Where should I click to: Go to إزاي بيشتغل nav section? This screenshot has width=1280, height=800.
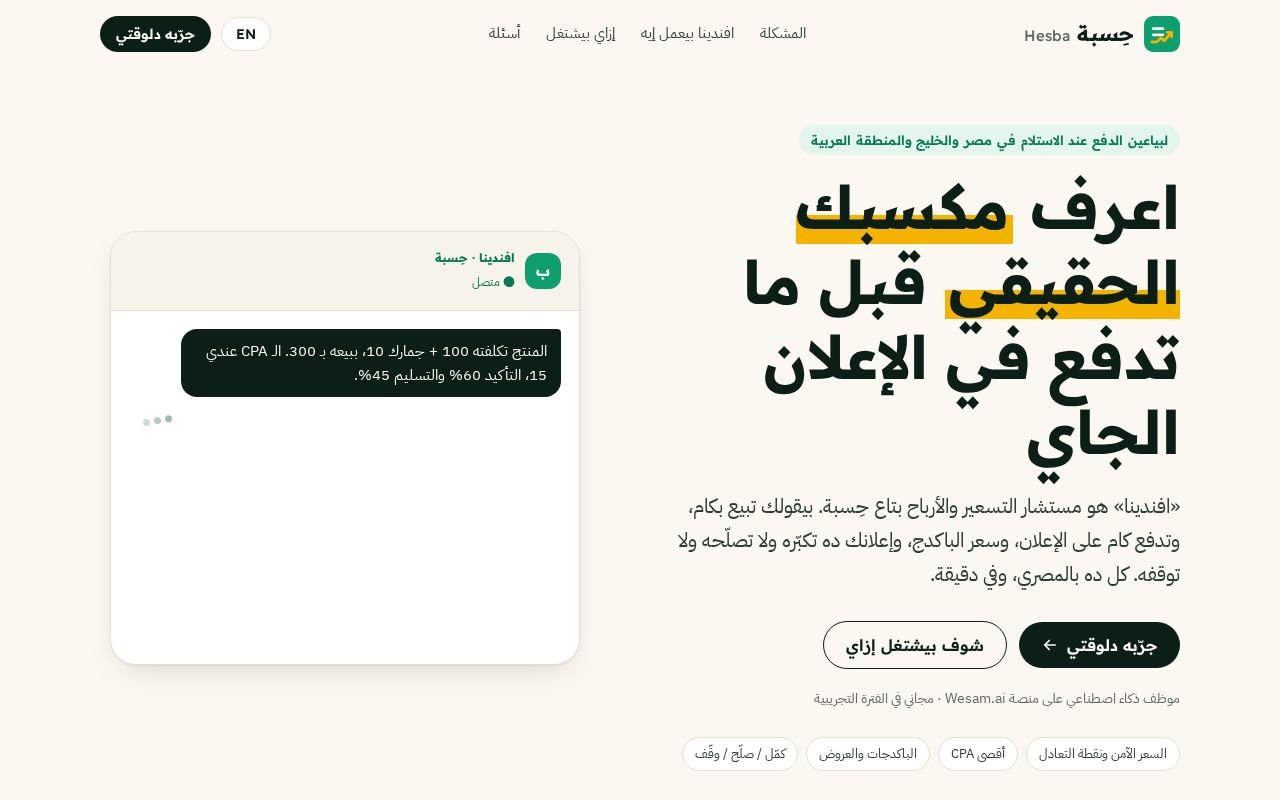coord(580,33)
